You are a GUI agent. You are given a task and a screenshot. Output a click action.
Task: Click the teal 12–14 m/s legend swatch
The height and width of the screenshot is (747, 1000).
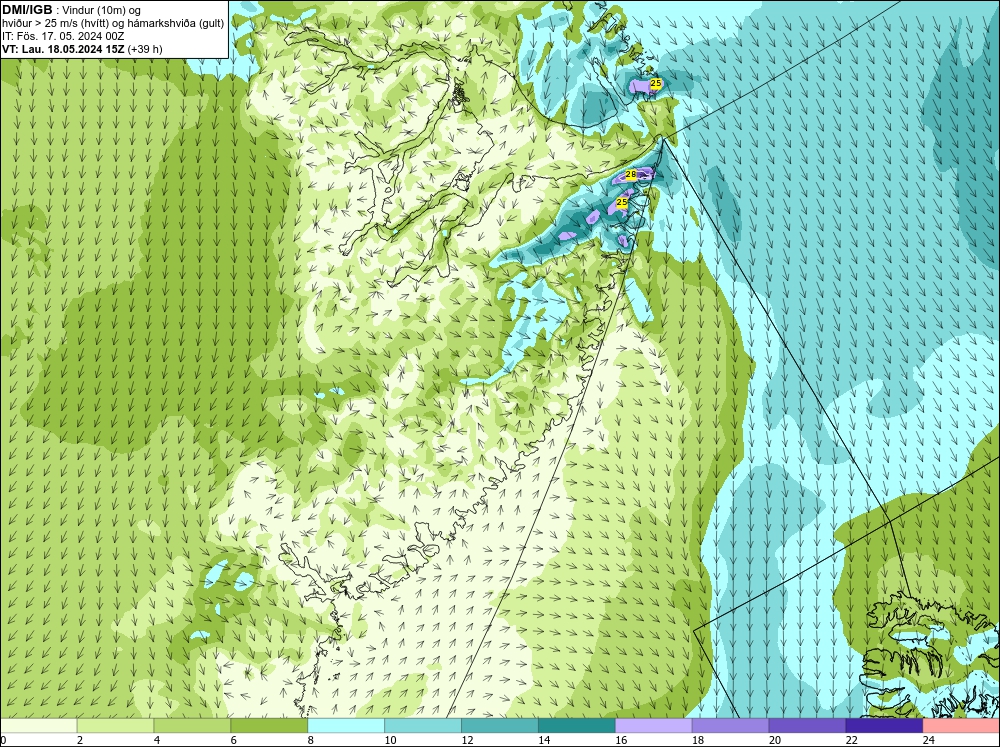click(499, 725)
